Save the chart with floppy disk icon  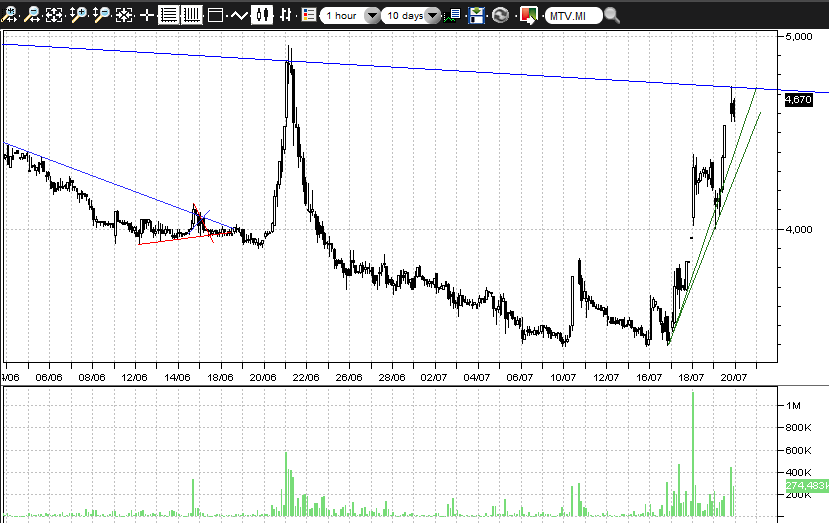(477, 15)
